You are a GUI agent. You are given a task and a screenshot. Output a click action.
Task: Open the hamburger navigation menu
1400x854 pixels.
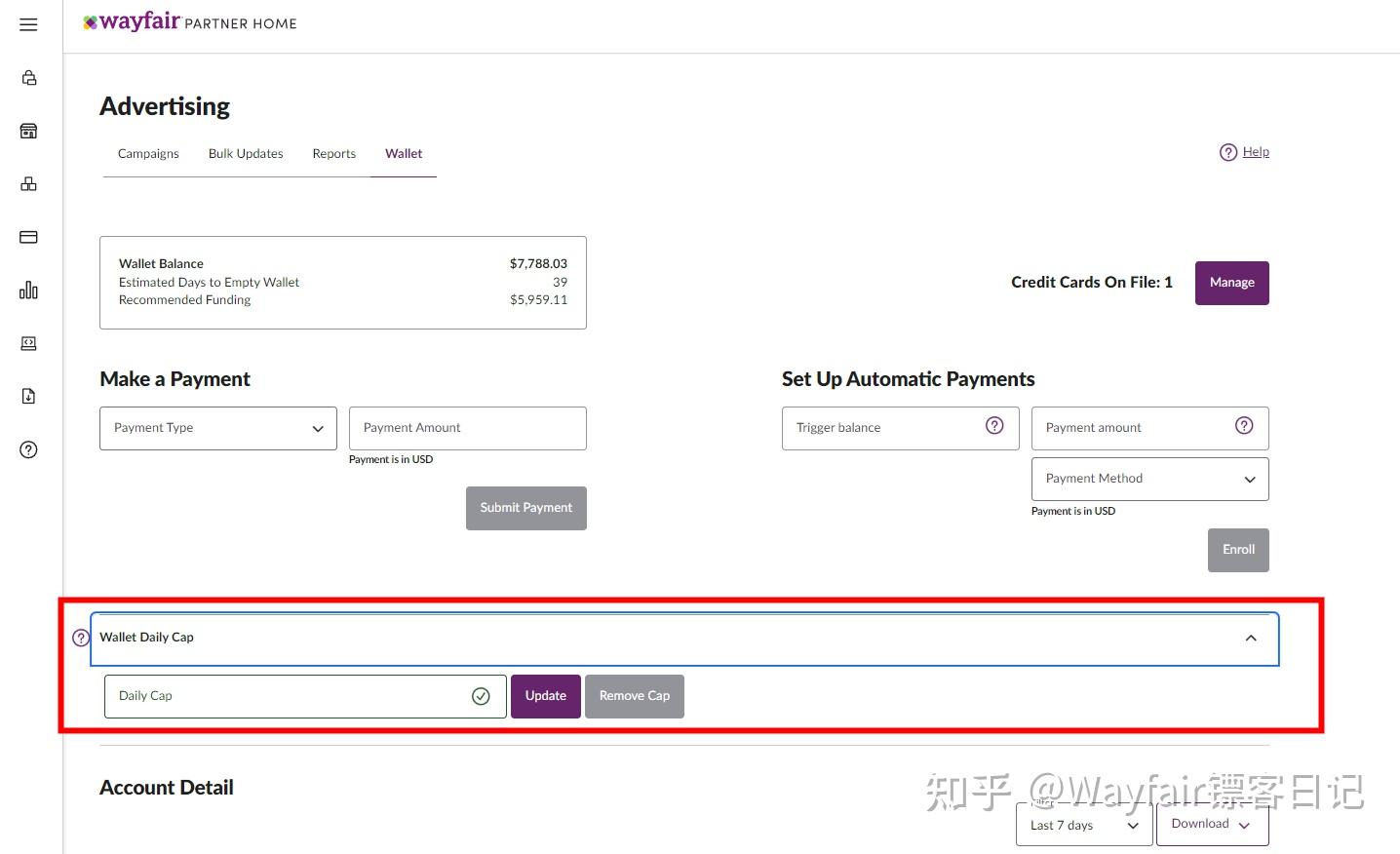pos(27,24)
